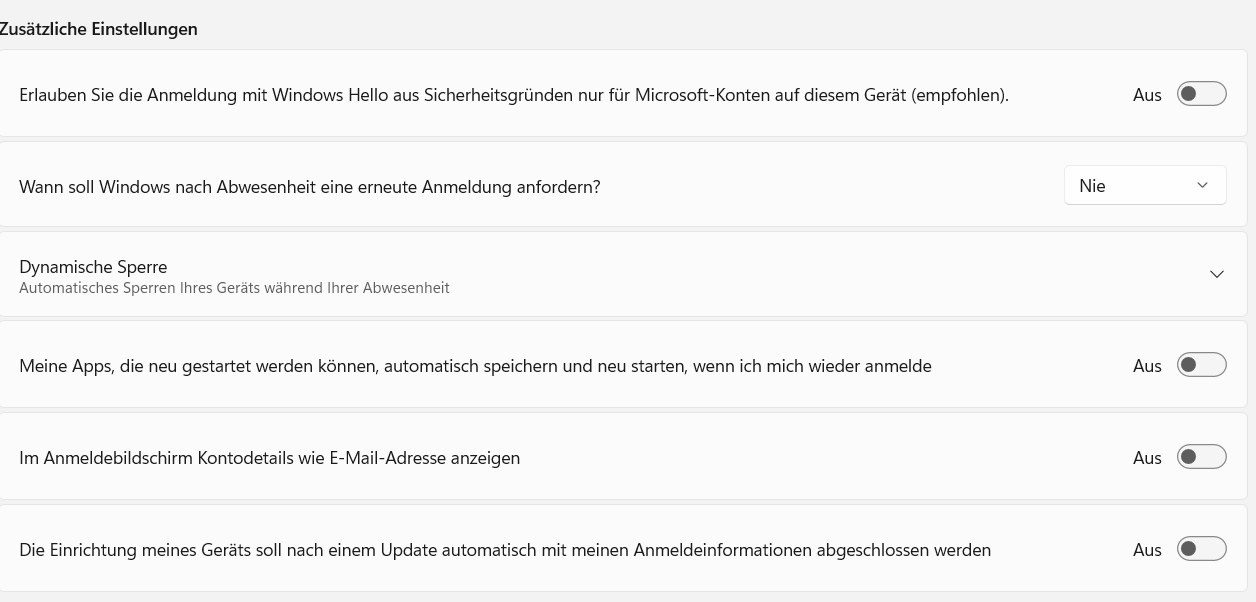Toggle the Windows Hello sign-in only switch
The image size is (1256, 602).
(x=1201, y=94)
